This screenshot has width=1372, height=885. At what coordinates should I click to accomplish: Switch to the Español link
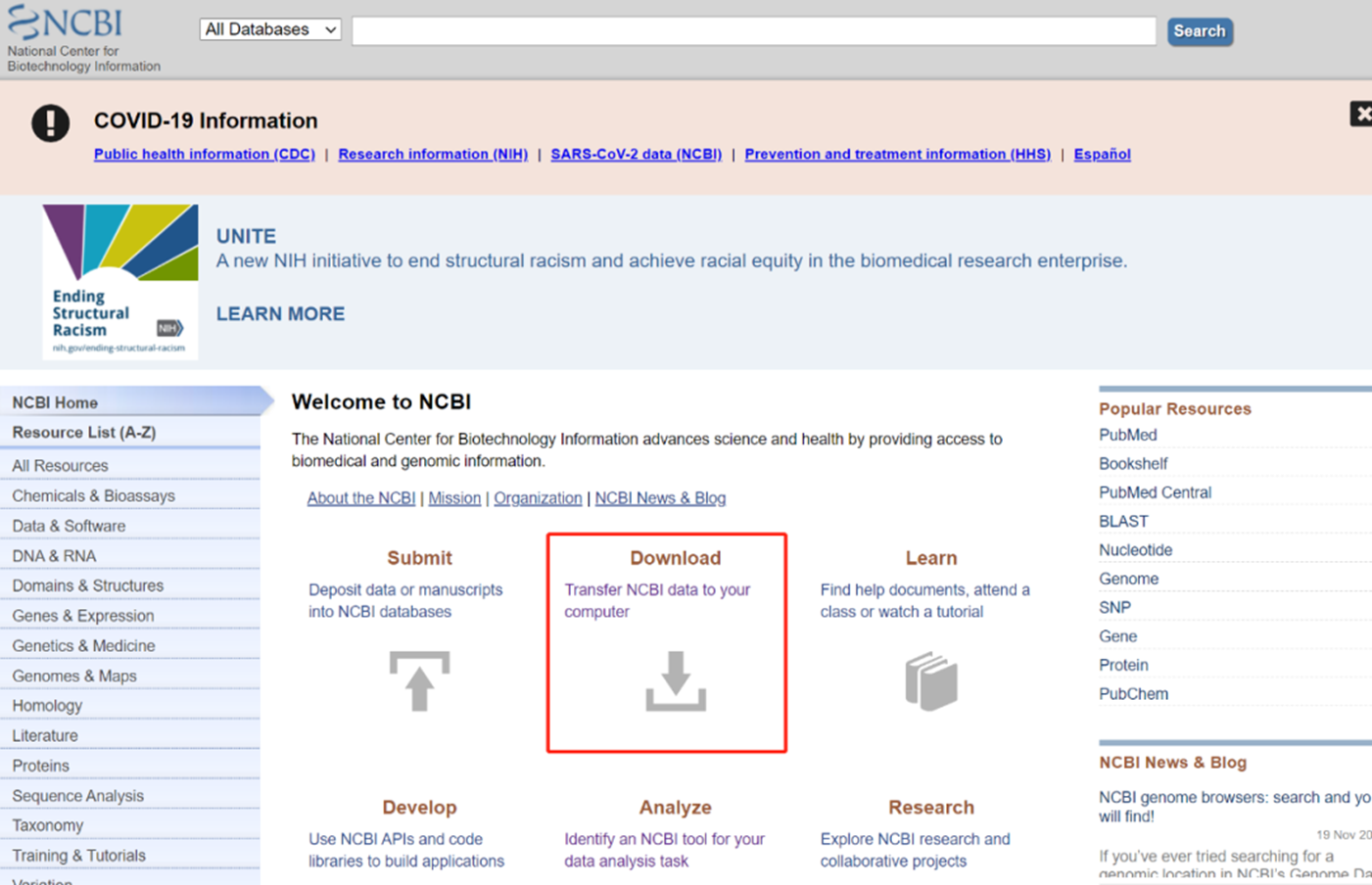pyautogui.click(x=1103, y=154)
